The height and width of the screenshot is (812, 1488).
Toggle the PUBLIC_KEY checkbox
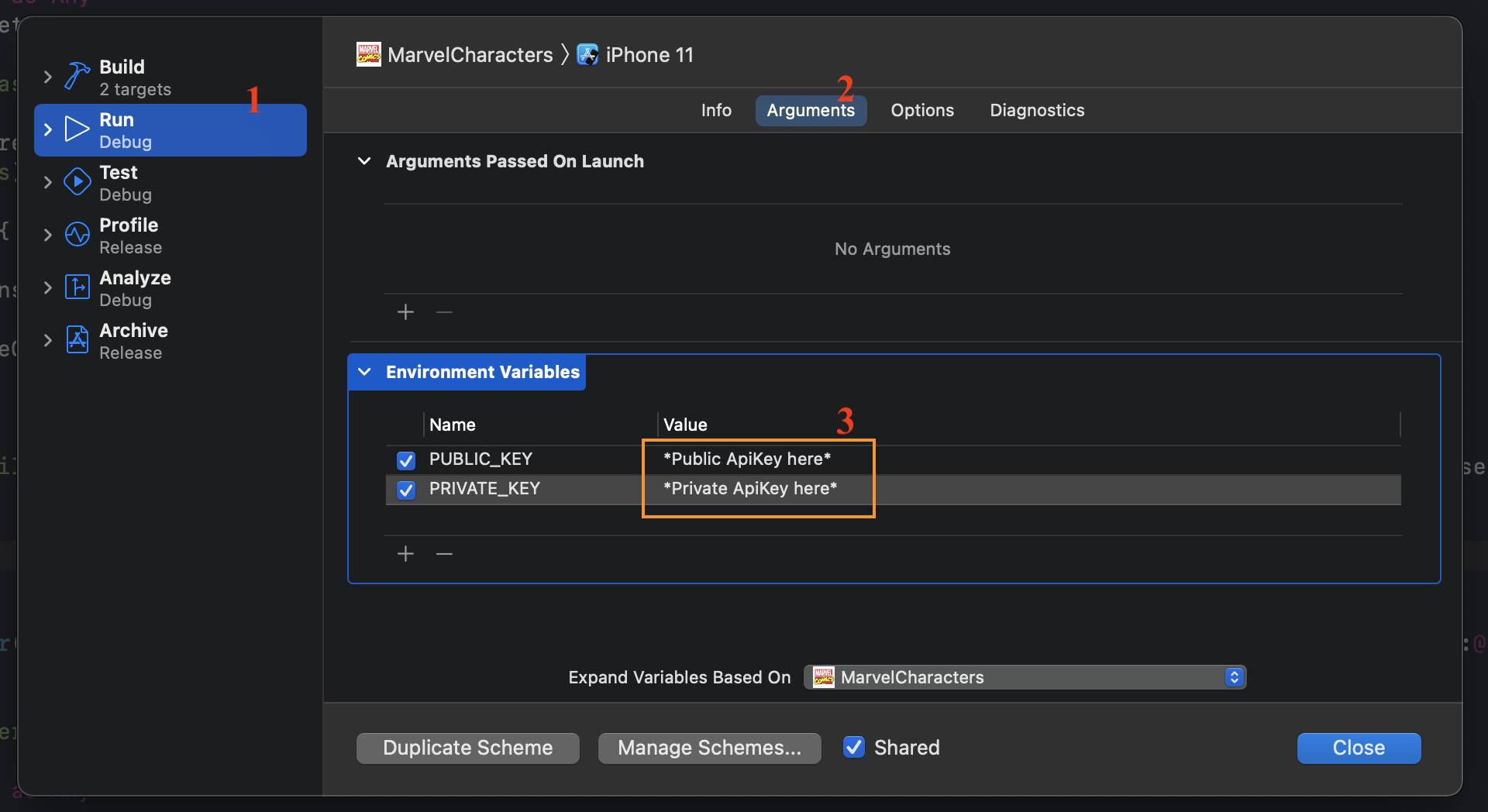[x=406, y=460]
